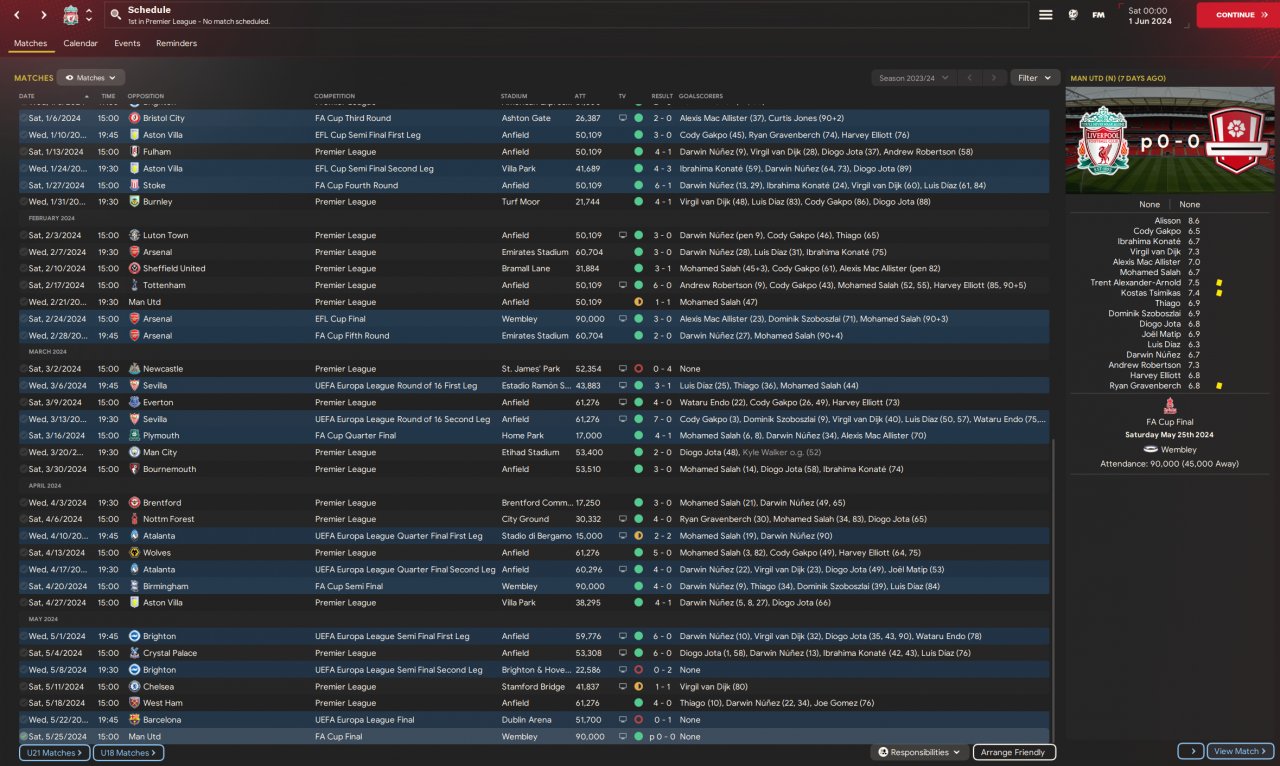Open U21 Matches
This screenshot has height=766, width=1280.
click(x=53, y=752)
